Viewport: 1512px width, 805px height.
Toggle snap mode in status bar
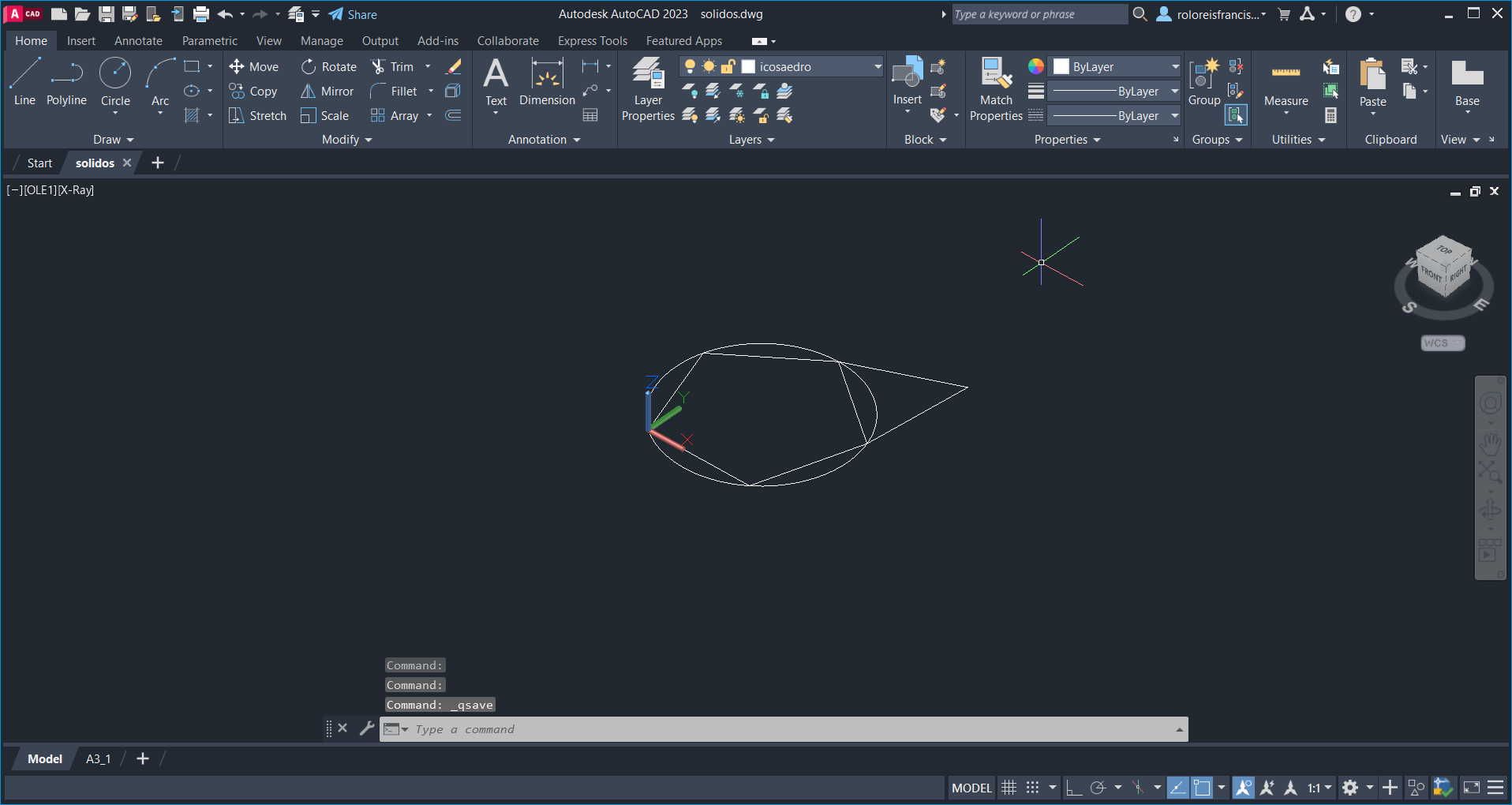pos(1032,788)
